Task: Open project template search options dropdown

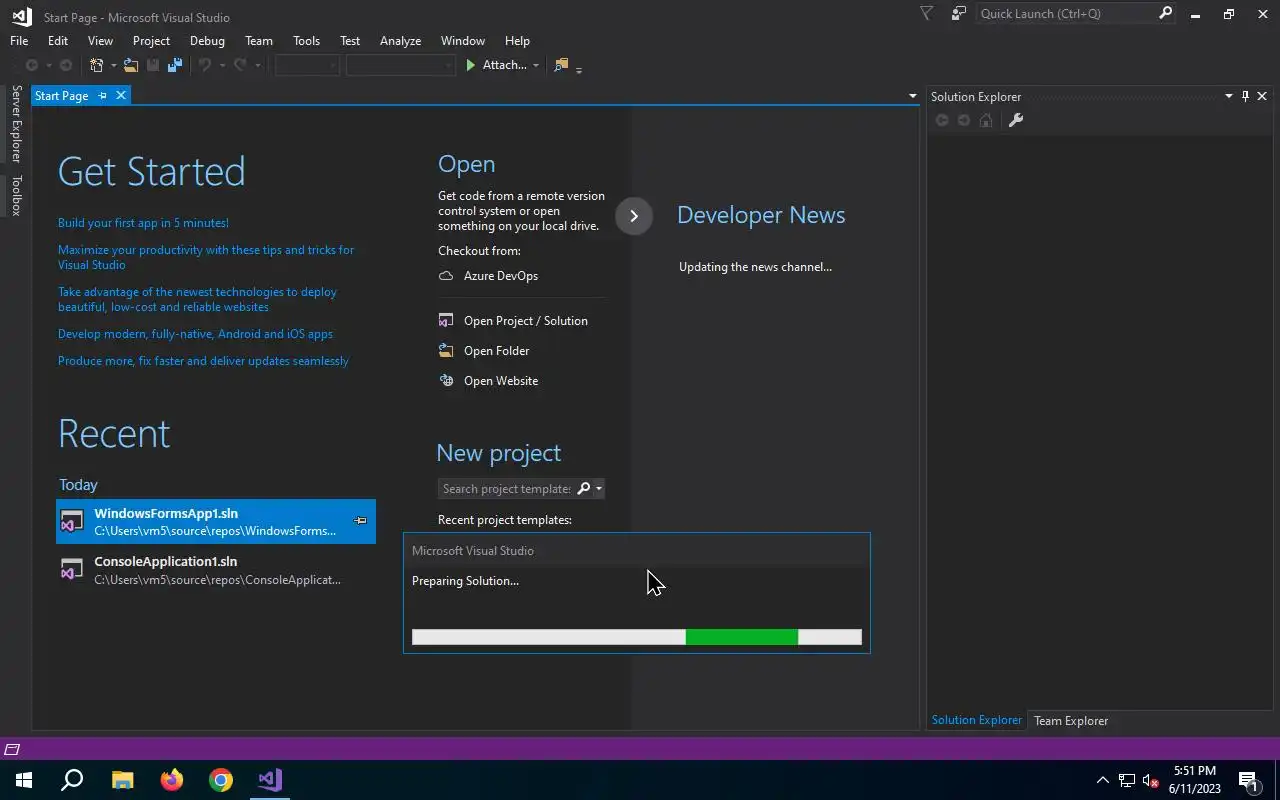Action: pos(598,488)
